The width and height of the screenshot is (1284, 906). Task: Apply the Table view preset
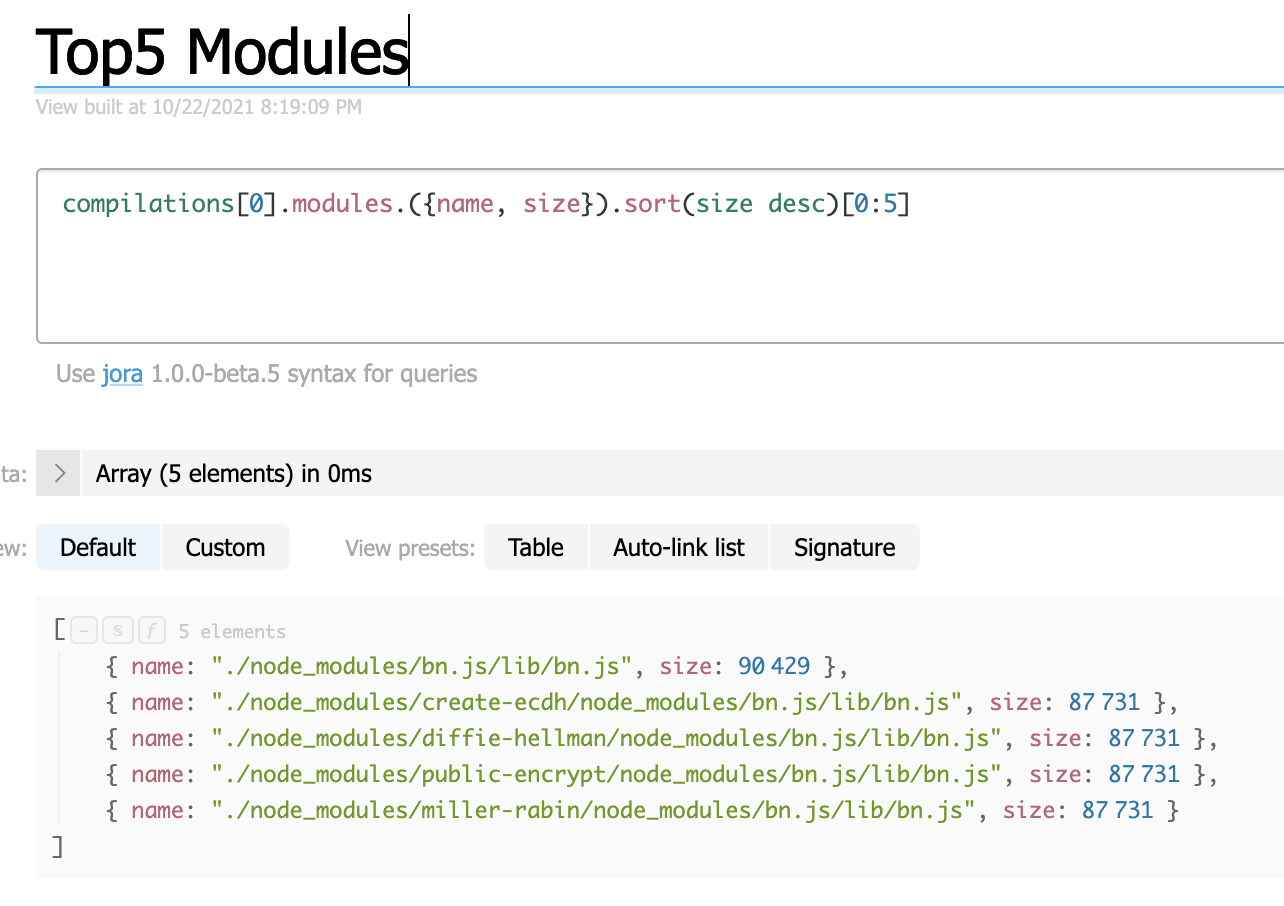(536, 547)
